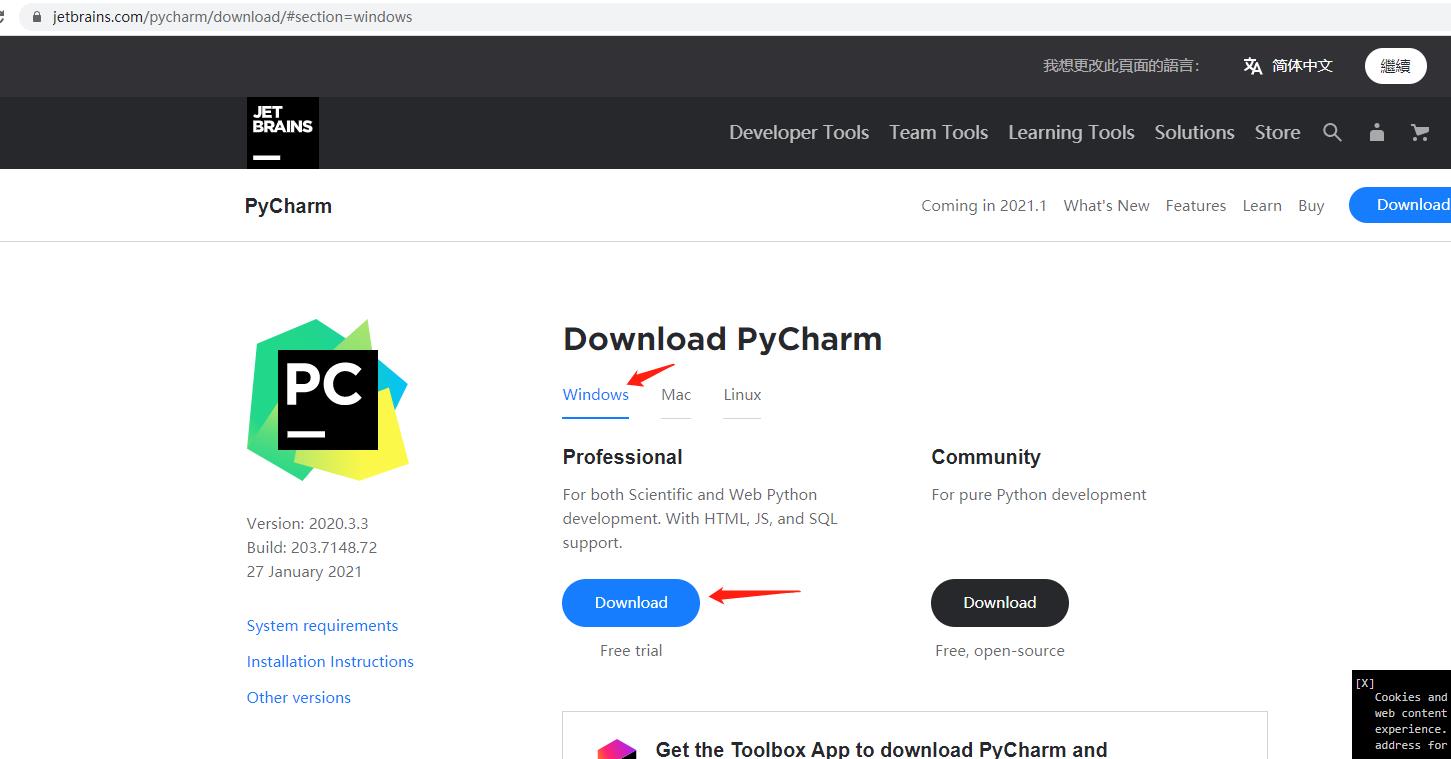Open the Features link
The width and height of the screenshot is (1451, 759).
1196,205
